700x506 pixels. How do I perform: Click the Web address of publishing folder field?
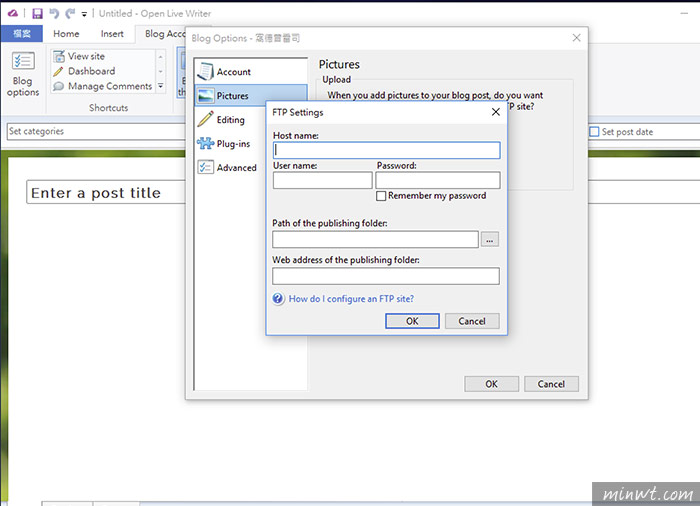pyautogui.click(x=386, y=276)
